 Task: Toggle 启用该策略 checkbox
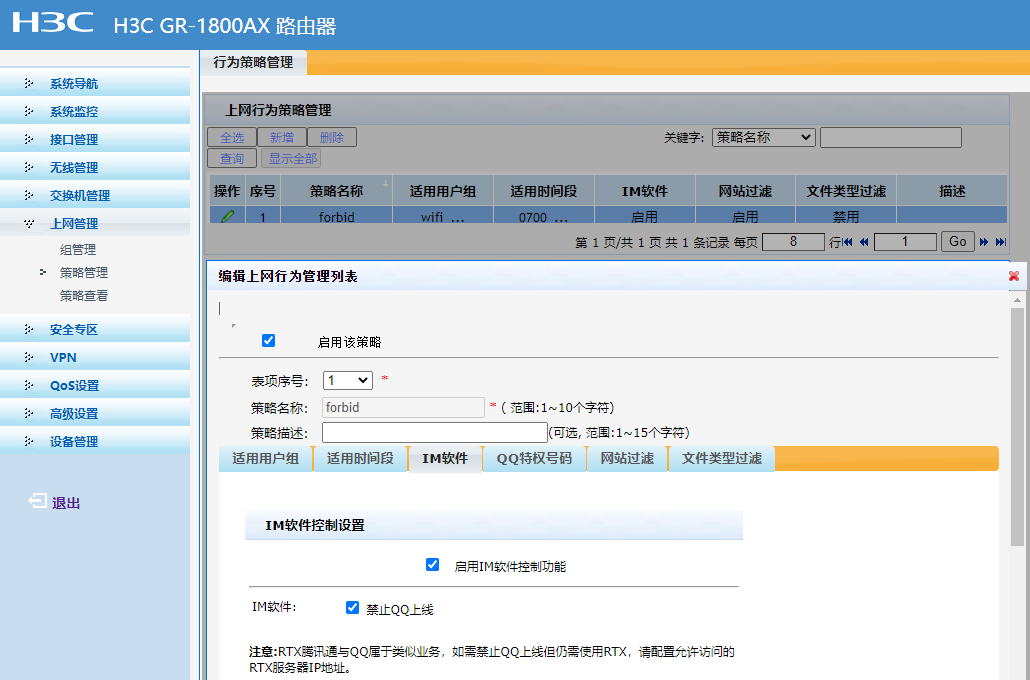click(x=268, y=340)
